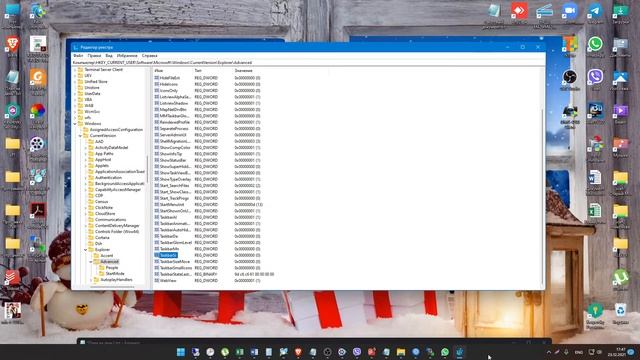Viewport: 640px width, 360px height.
Task: Select the Start_SearchFiles value
Action: click(174, 185)
